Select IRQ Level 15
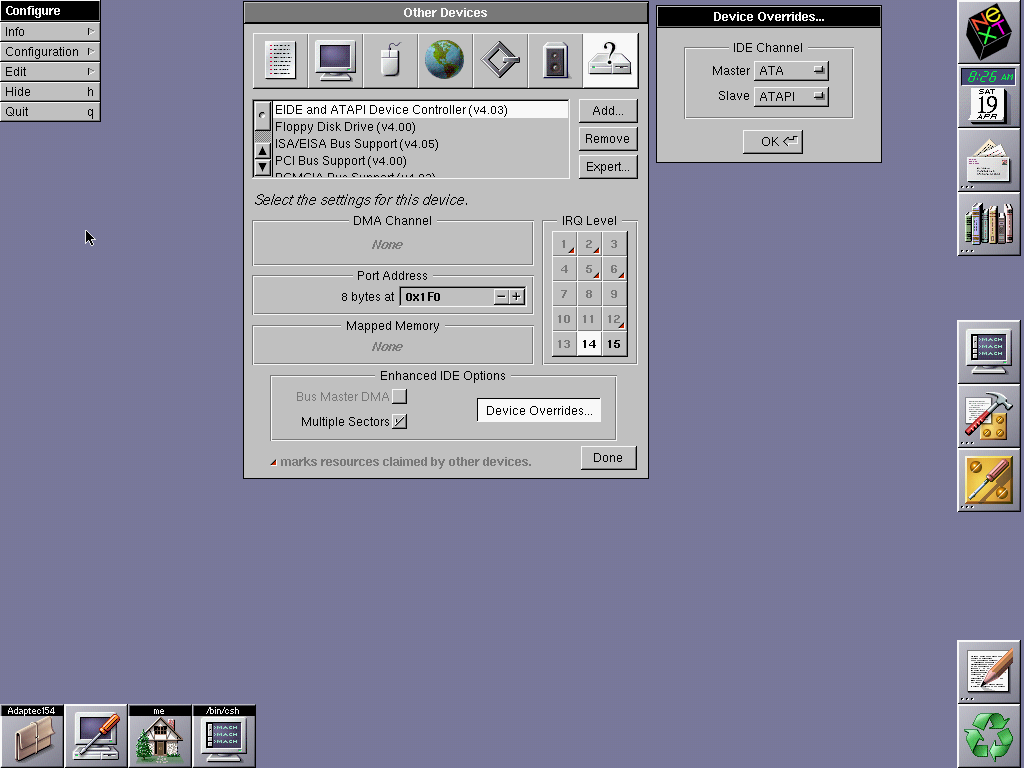The width and height of the screenshot is (1024, 768). click(x=614, y=344)
